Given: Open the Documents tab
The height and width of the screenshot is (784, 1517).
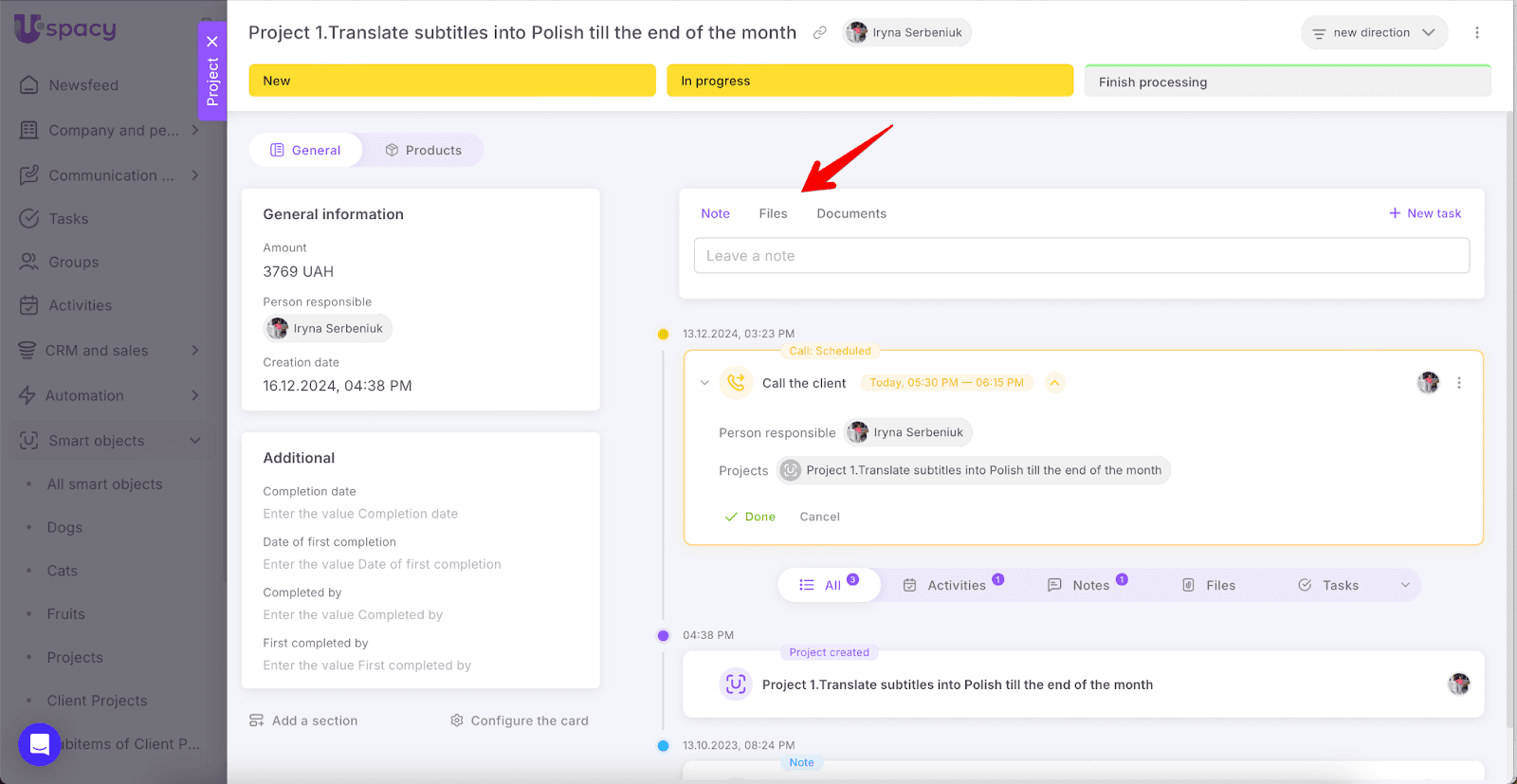Looking at the screenshot, I should (x=850, y=213).
